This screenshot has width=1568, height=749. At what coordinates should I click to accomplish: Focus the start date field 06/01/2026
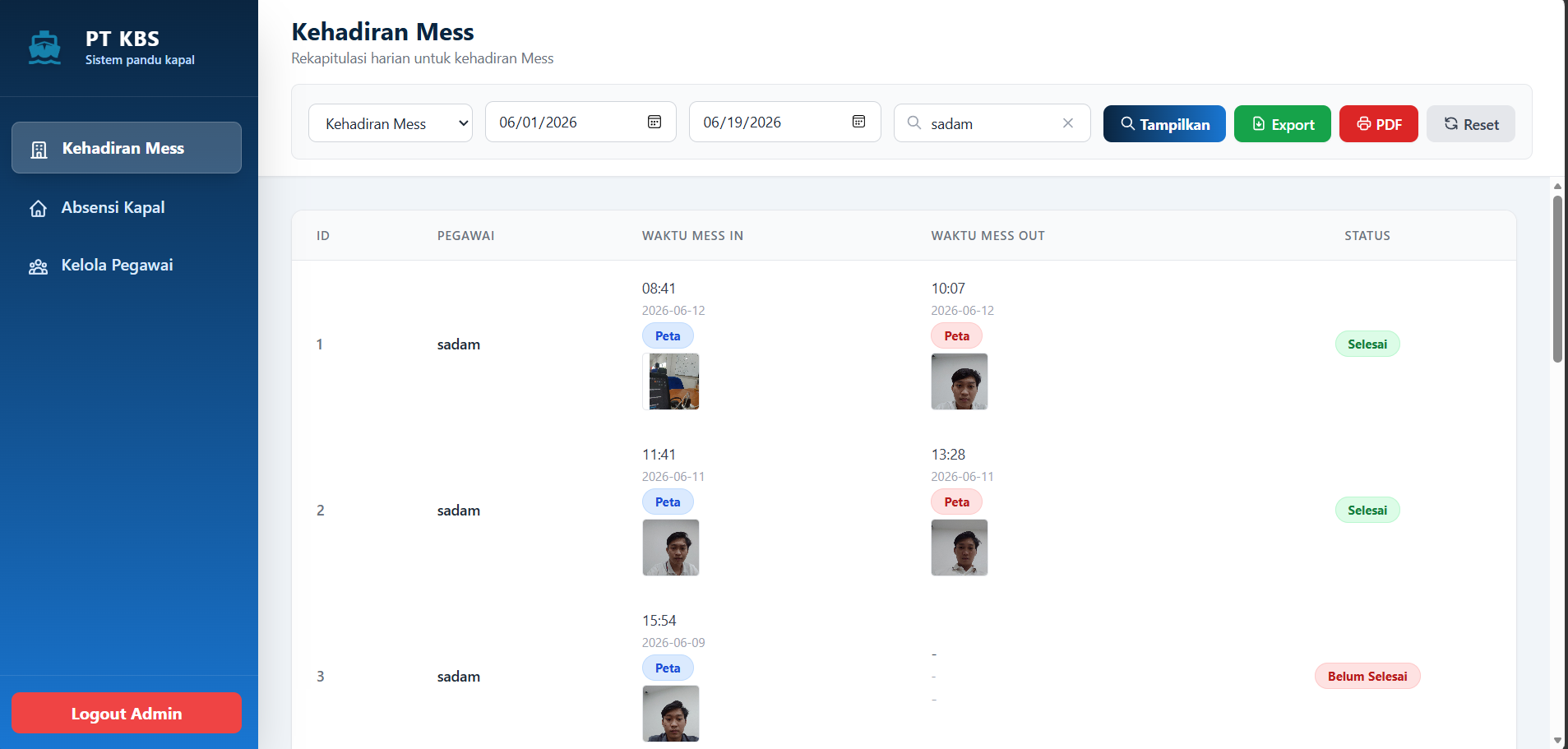(x=580, y=122)
